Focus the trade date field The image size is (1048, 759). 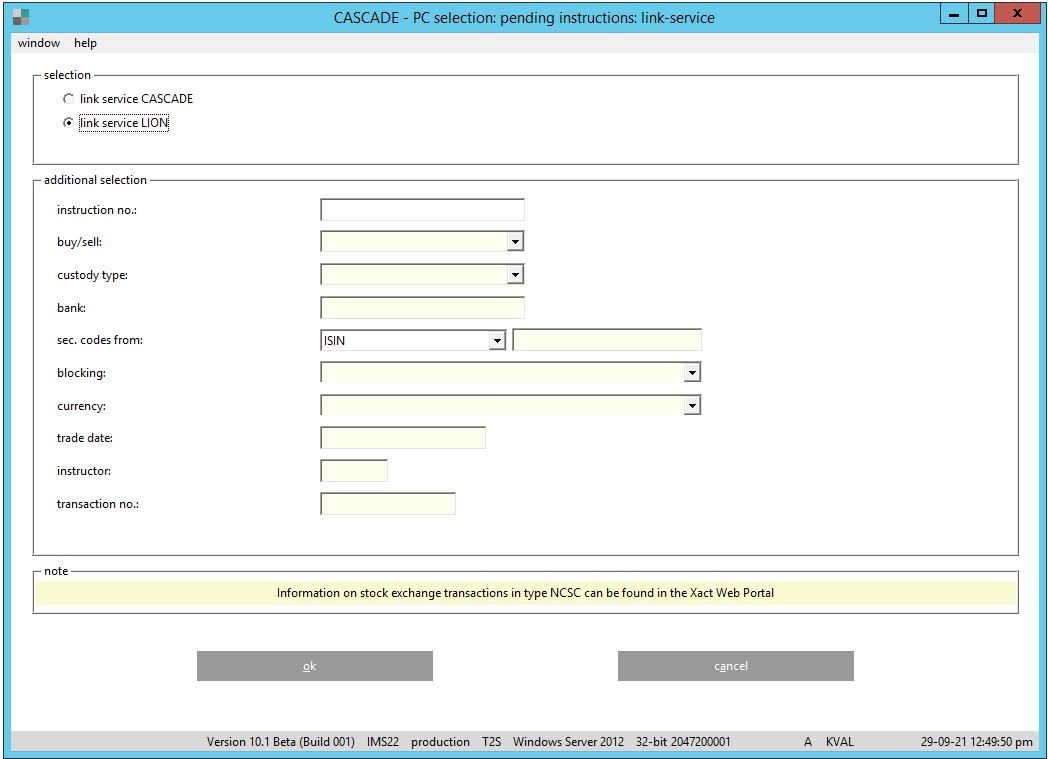403,438
